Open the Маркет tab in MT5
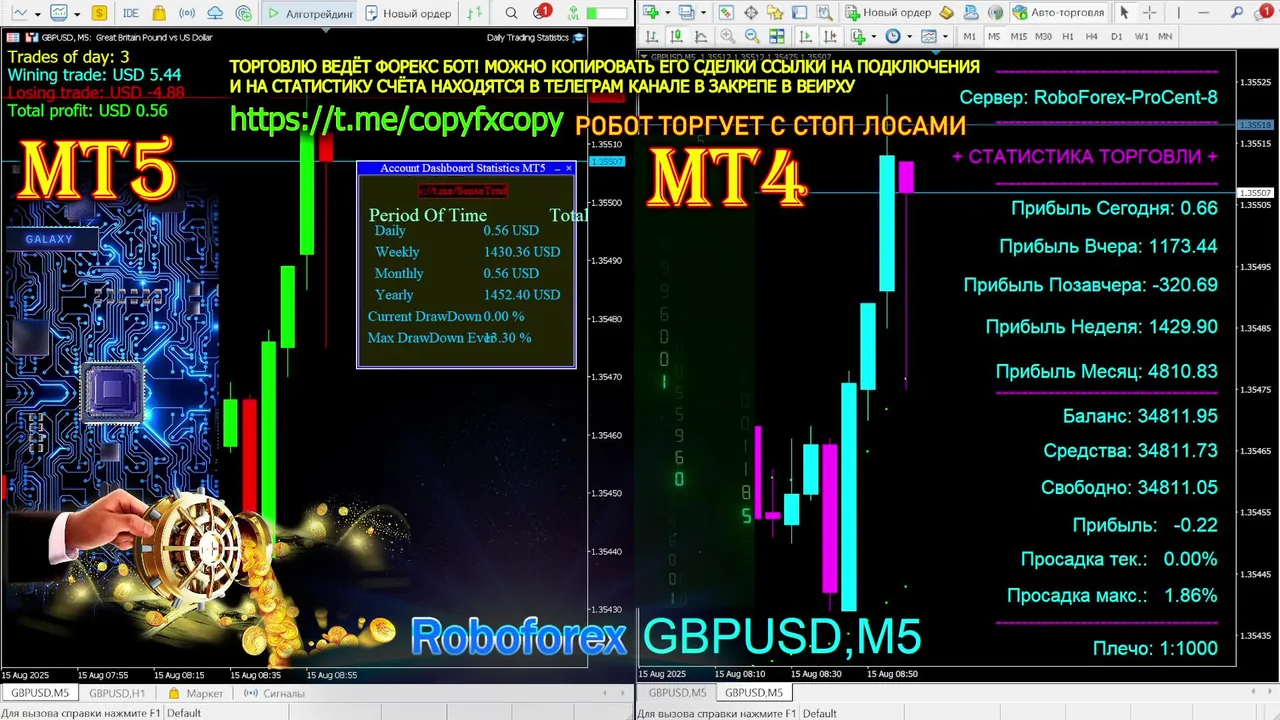1280x720 pixels. [197, 693]
